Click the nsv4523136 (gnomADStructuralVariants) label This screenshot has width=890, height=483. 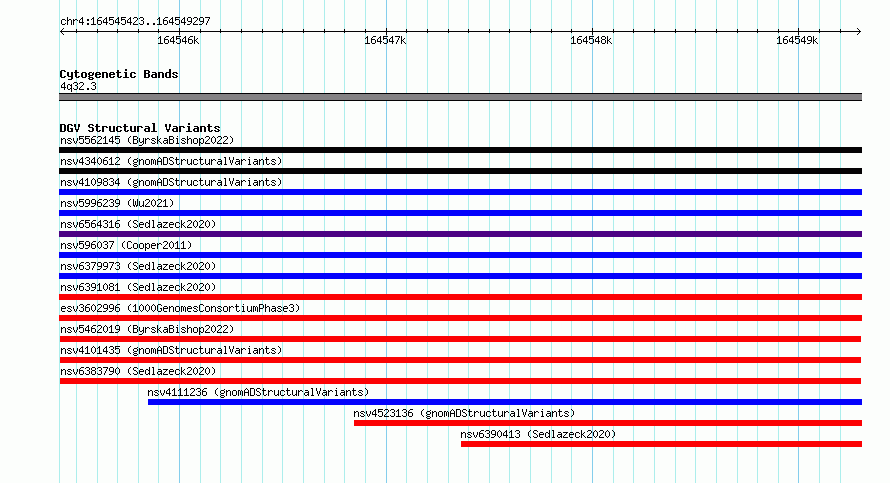point(464,413)
